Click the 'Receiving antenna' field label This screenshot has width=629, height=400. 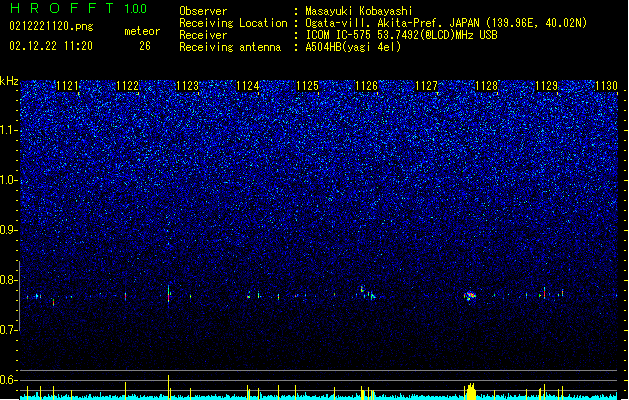pos(230,47)
